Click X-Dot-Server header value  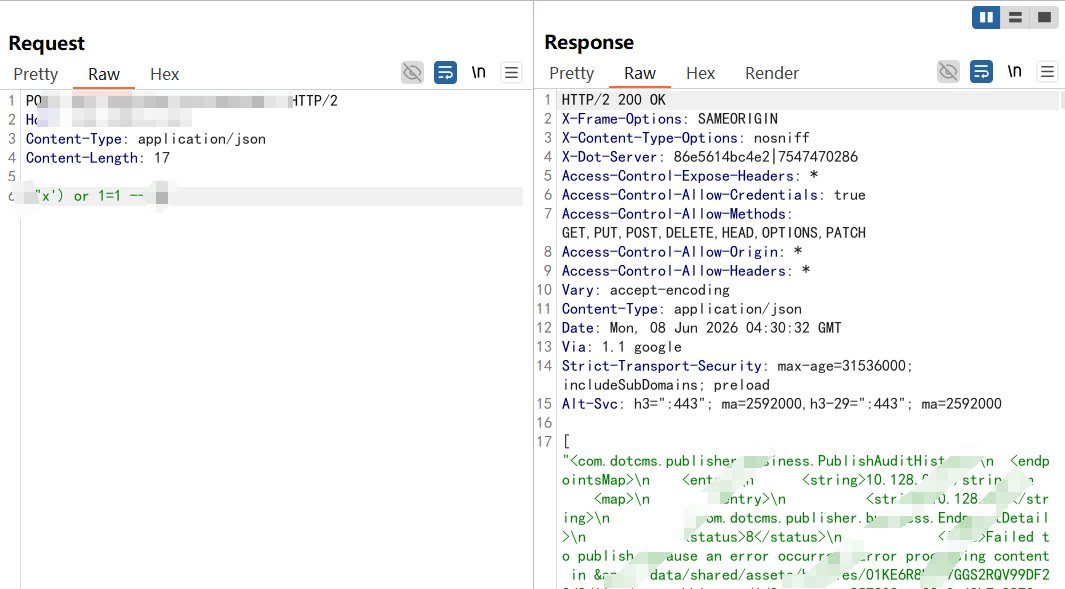[x=765, y=157]
